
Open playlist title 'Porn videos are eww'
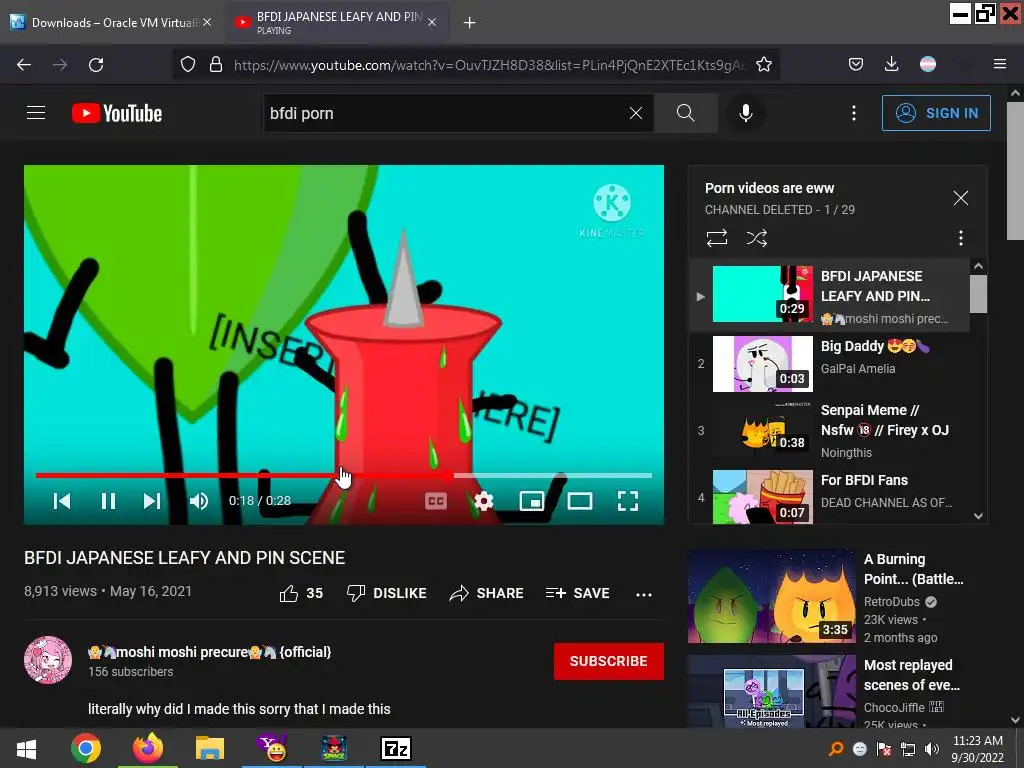click(x=769, y=188)
